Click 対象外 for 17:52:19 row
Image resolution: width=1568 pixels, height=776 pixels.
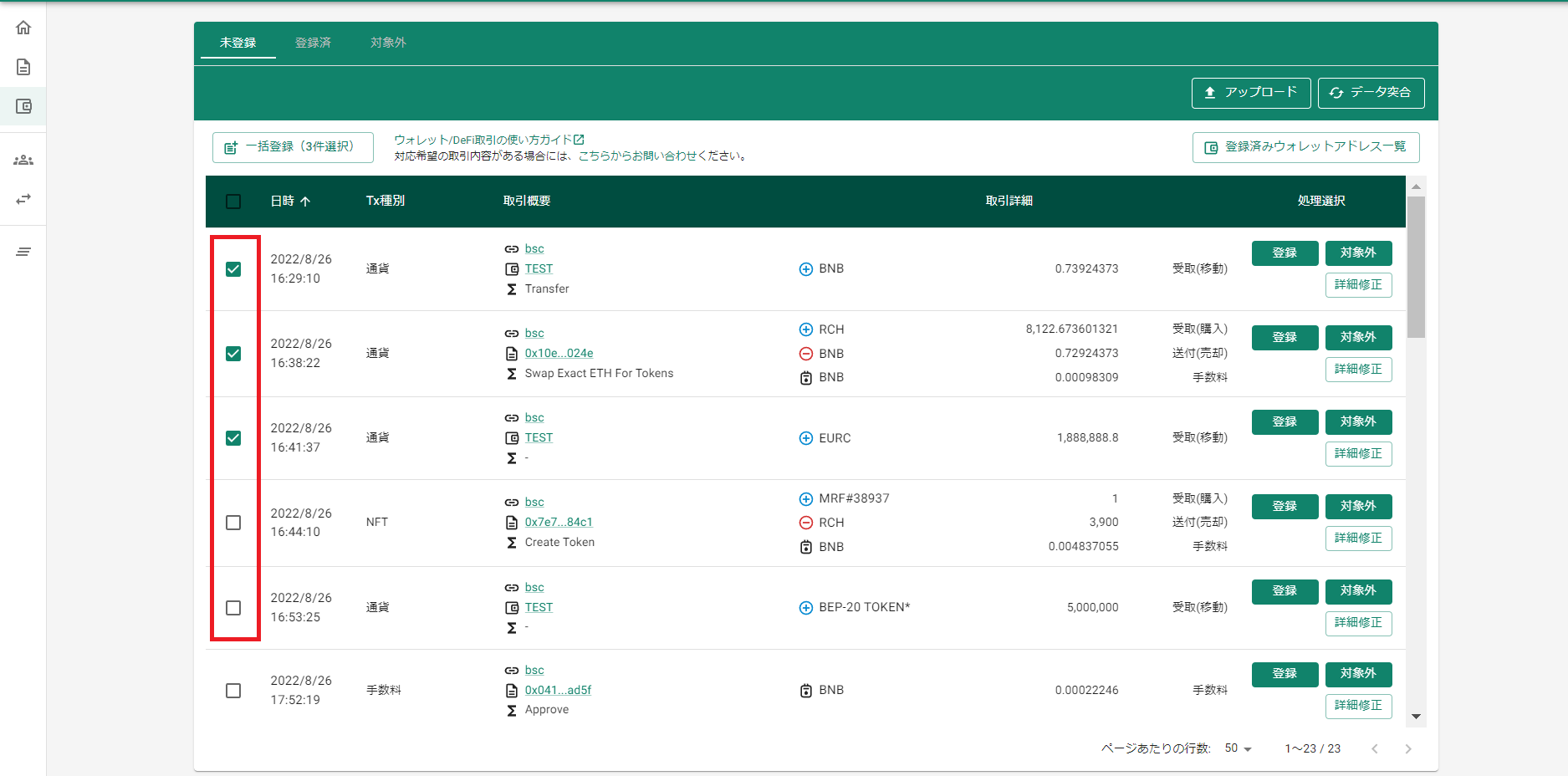(1359, 674)
